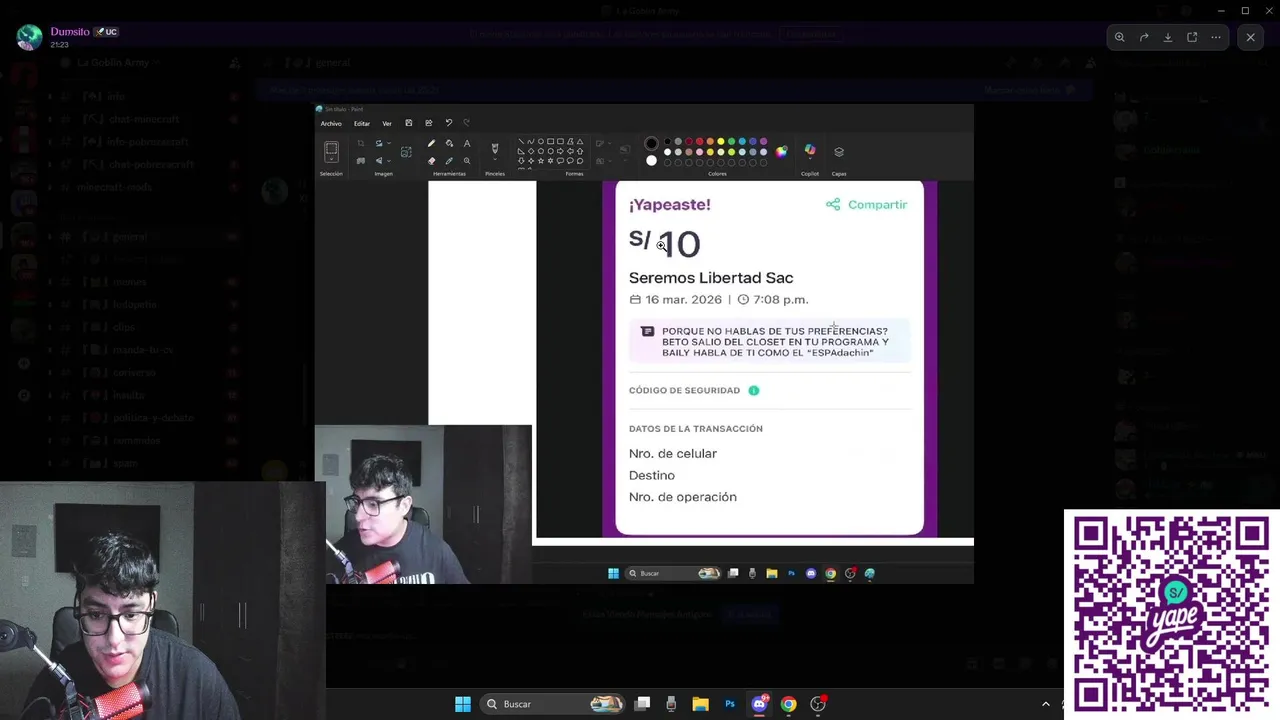
Task: Click the forward arrow icon in viewer
Action: [1144, 37]
